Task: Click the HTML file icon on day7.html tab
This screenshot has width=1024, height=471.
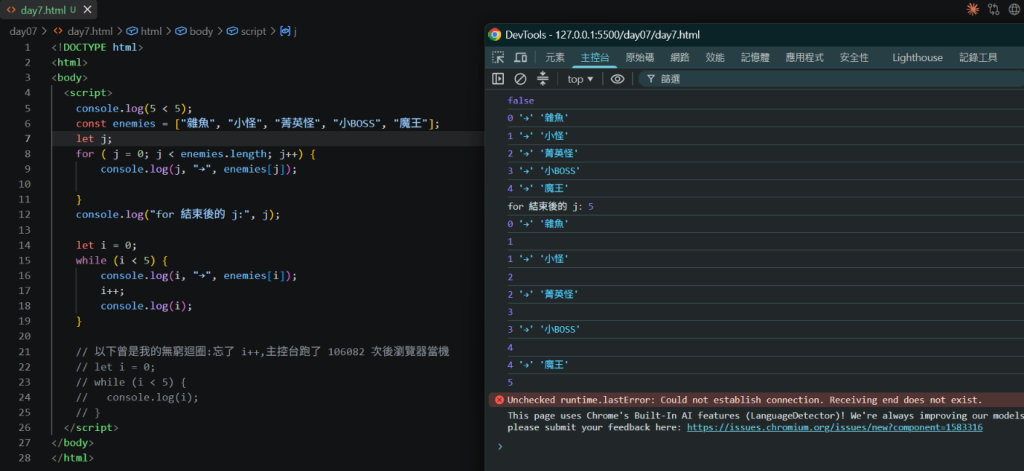Action: click(x=11, y=10)
